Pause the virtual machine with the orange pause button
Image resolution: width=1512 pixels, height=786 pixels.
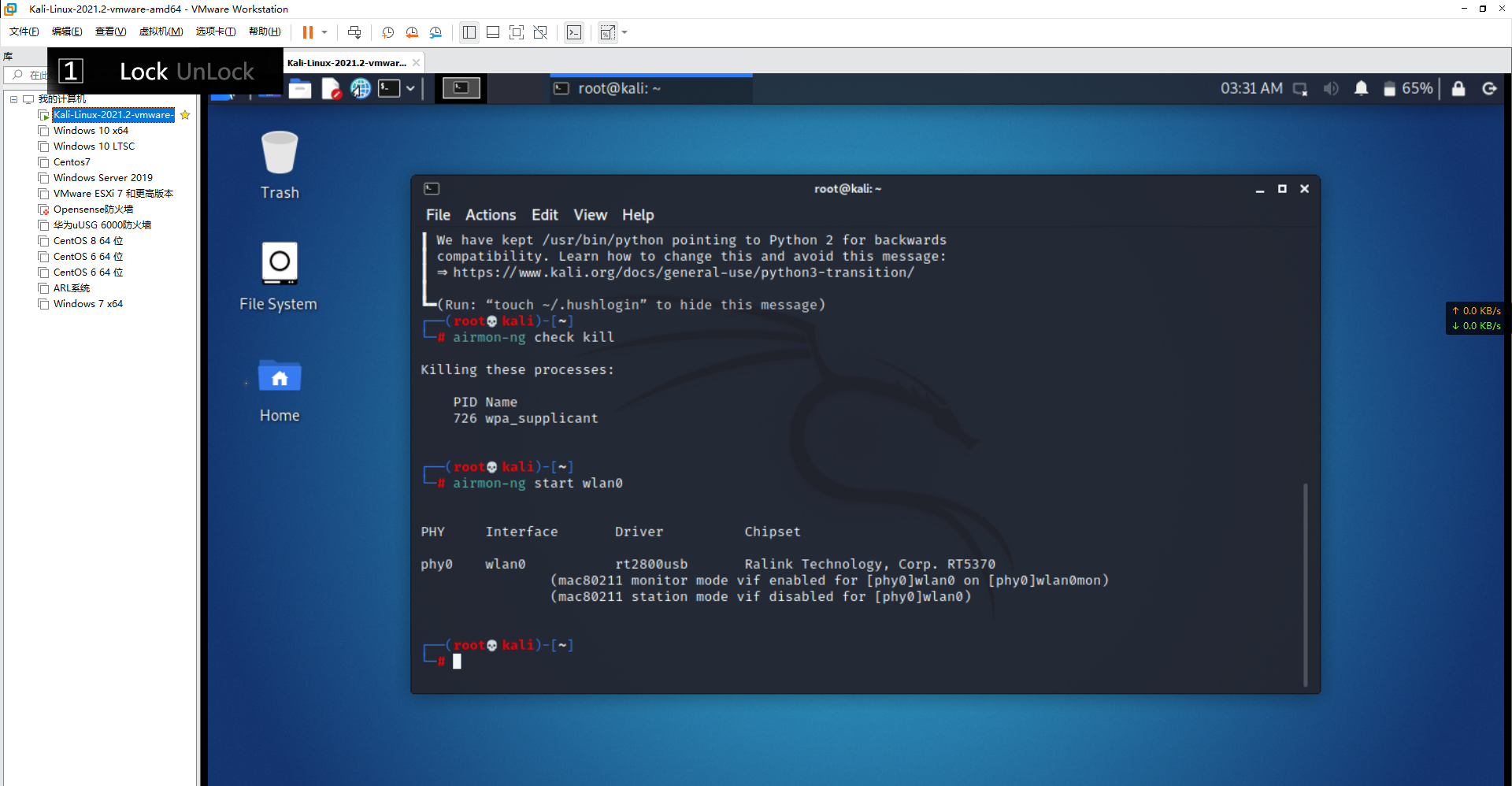click(x=308, y=32)
